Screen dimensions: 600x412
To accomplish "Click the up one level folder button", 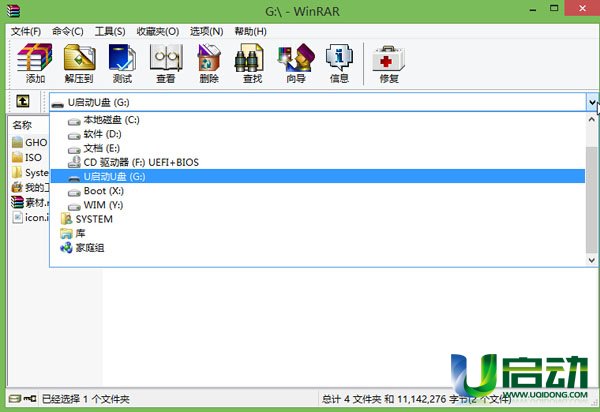I will (23, 101).
